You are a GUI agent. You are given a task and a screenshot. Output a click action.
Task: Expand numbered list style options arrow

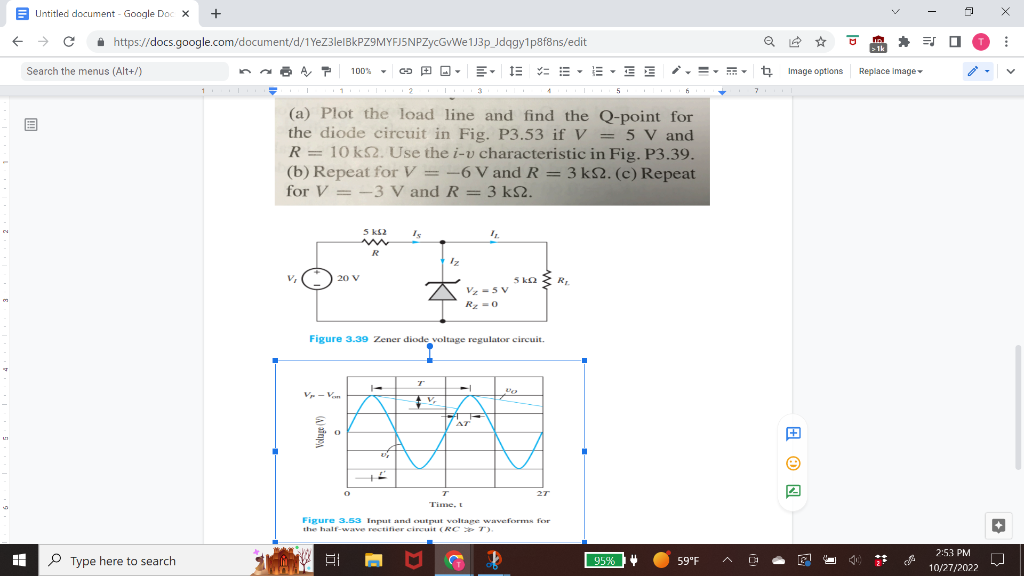[x=613, y=71]
